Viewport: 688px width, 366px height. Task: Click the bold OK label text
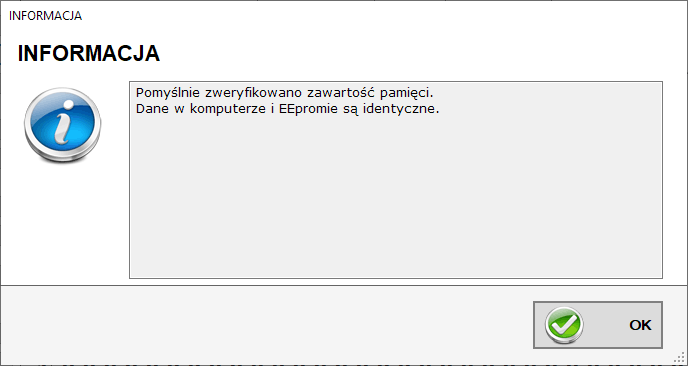pyautogui.click(x=640, y=325)
